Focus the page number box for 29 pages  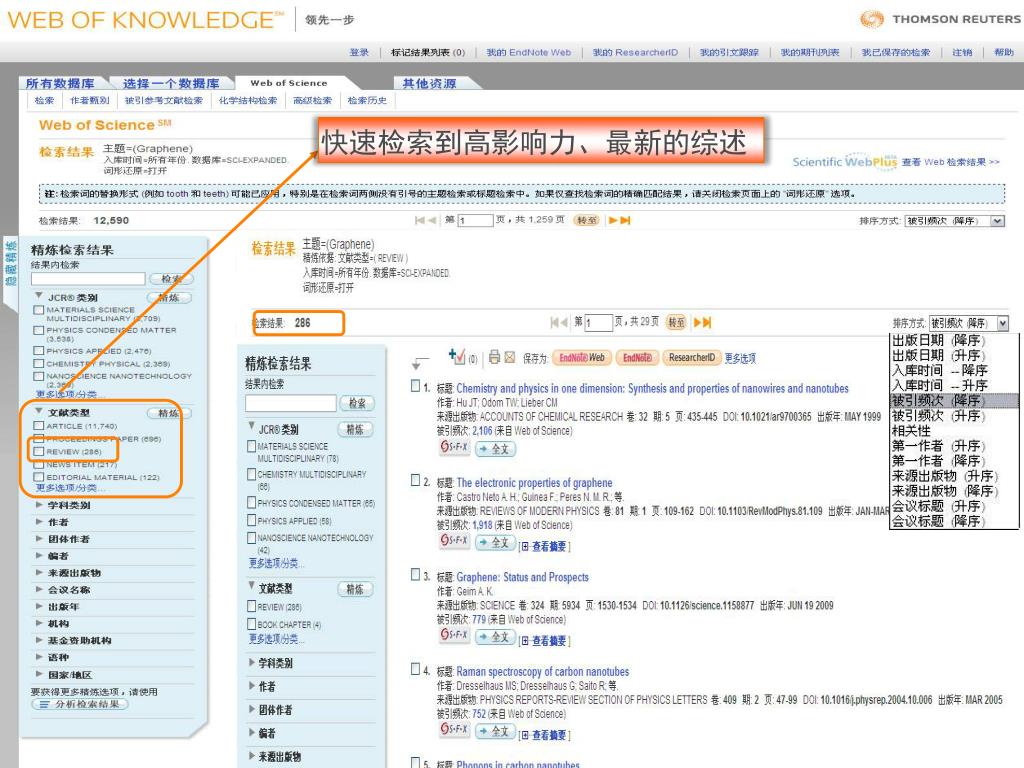[598, 323]
